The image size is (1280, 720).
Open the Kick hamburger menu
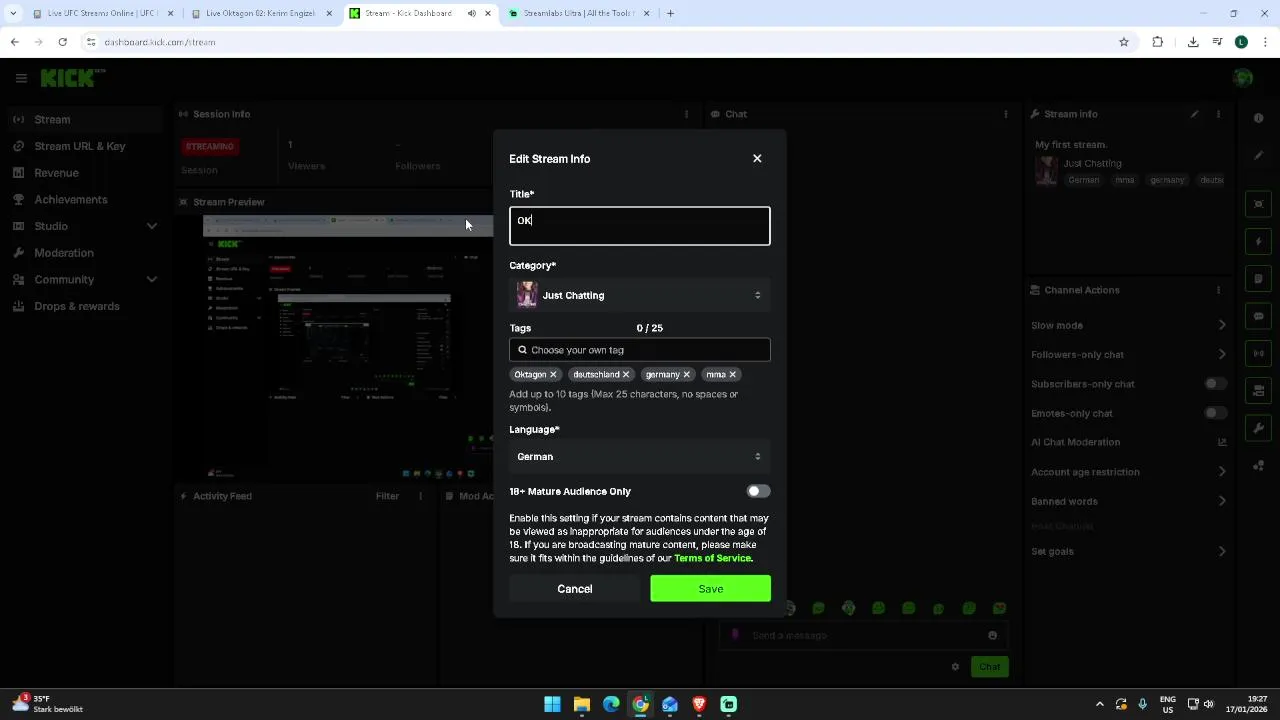coord(21,78)
